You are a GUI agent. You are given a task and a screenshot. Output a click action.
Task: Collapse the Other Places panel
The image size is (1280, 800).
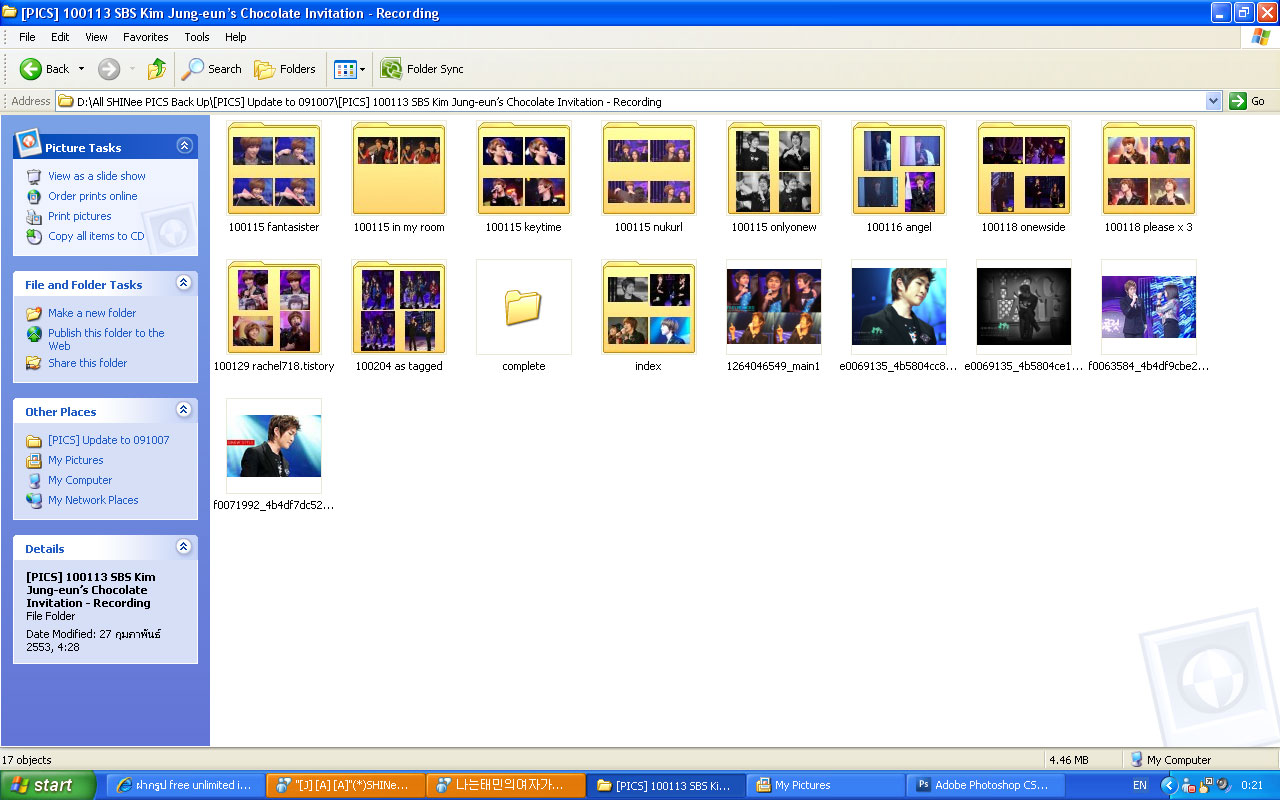click(184, 410)
